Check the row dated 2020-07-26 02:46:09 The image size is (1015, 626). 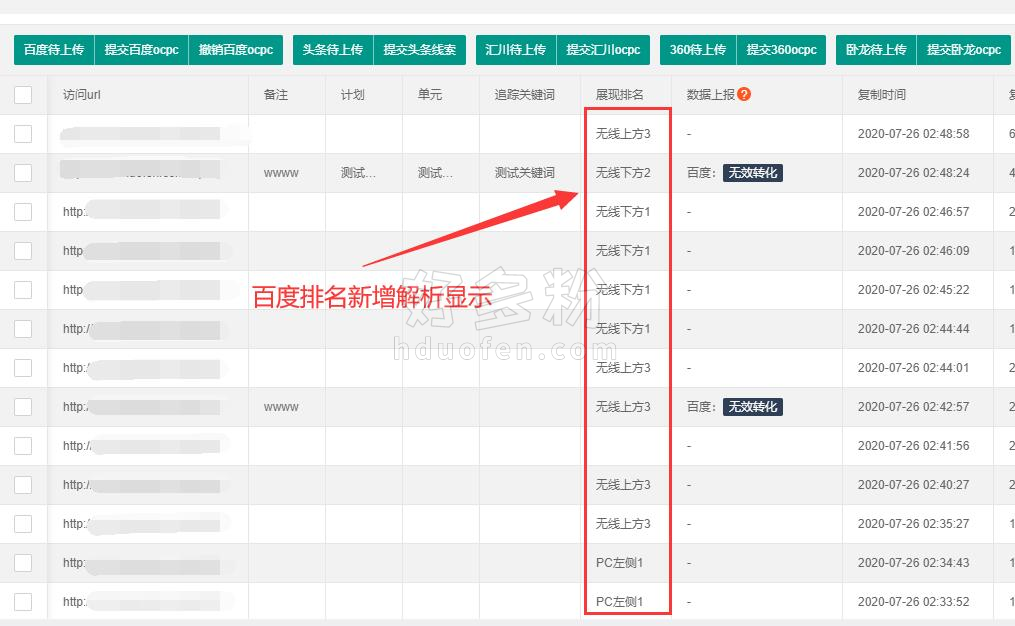(23, 251)
